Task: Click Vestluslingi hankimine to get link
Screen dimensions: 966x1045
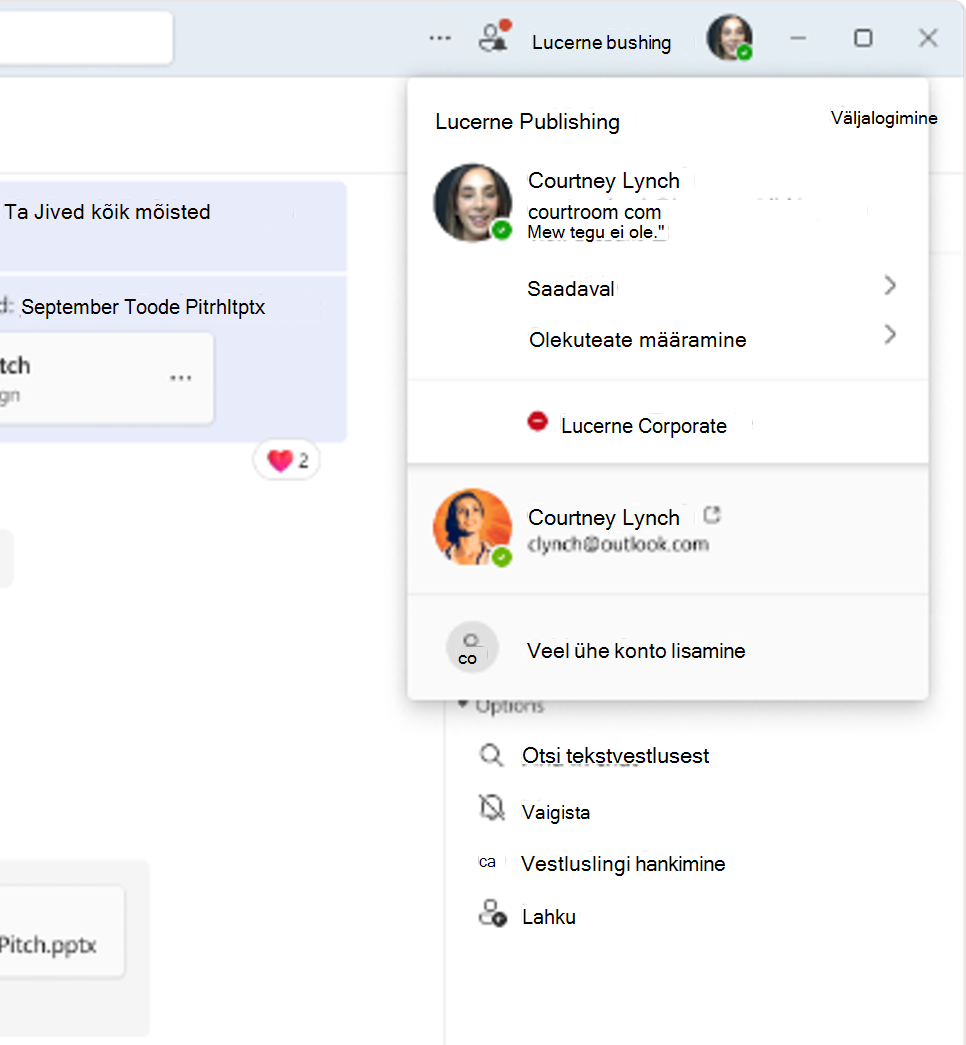Action: tap(623, 864)
